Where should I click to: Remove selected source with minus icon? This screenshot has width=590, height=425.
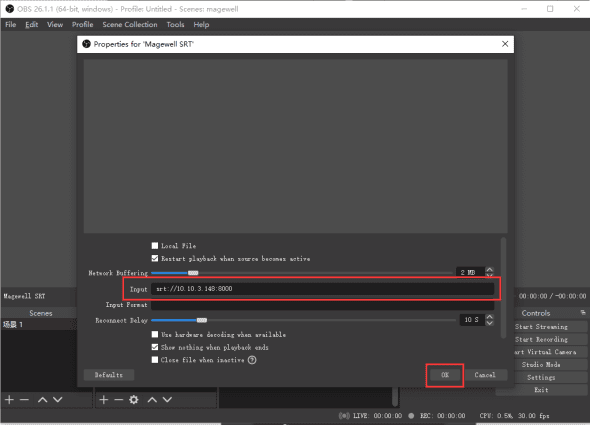point(119,399)
